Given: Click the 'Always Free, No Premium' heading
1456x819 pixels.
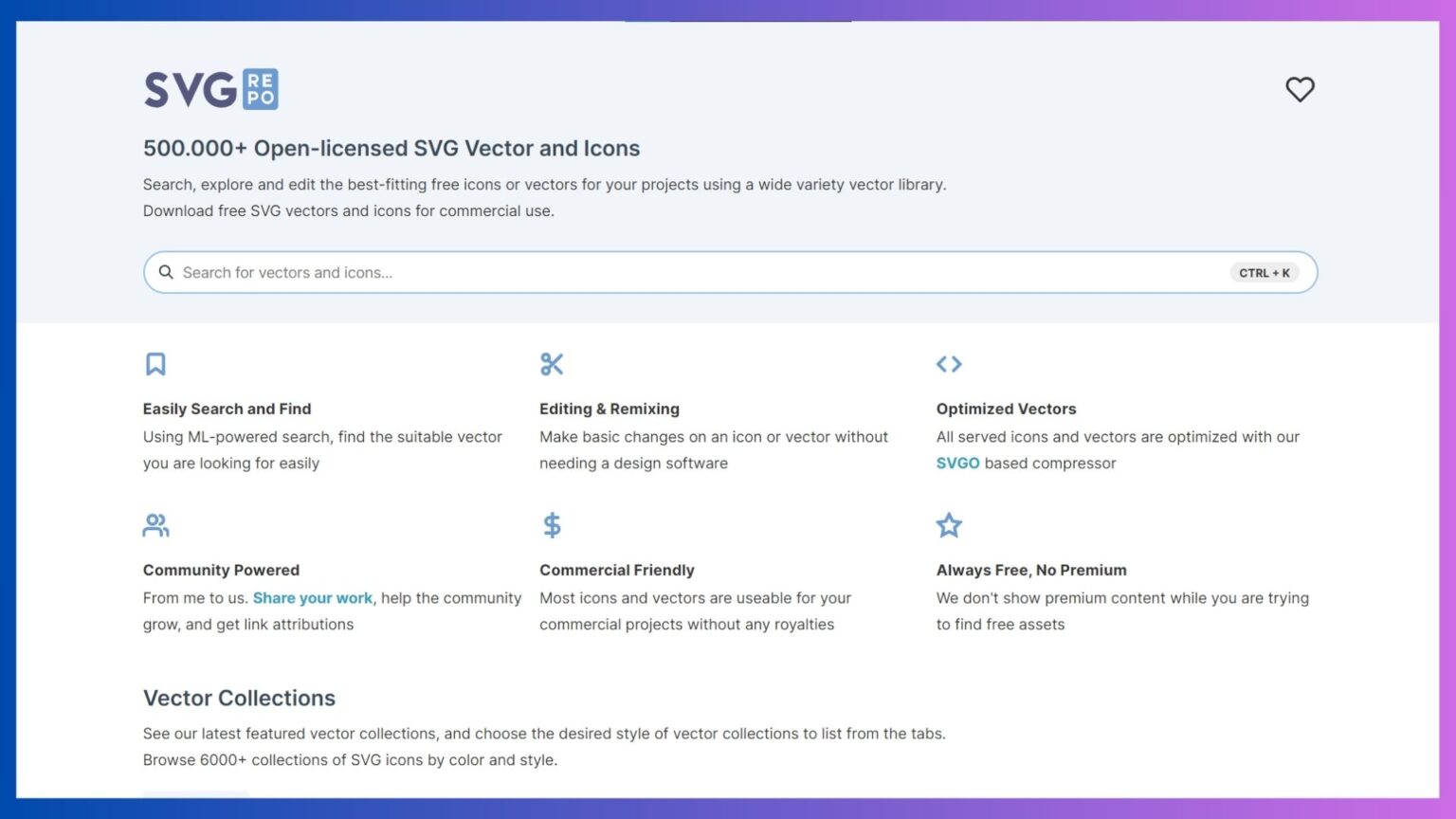Looking at the screenshot, I should 1031,570.
